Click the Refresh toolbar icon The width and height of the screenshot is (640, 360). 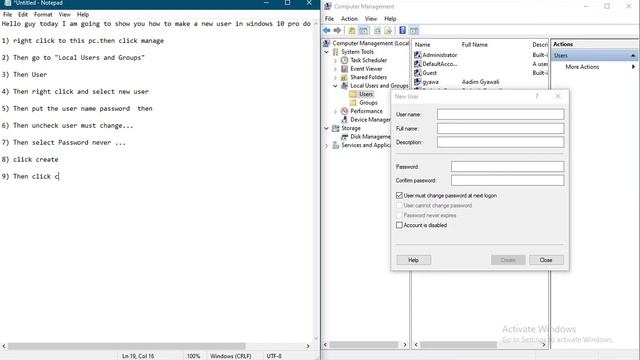pyautogui.click(x=378, y=31)
